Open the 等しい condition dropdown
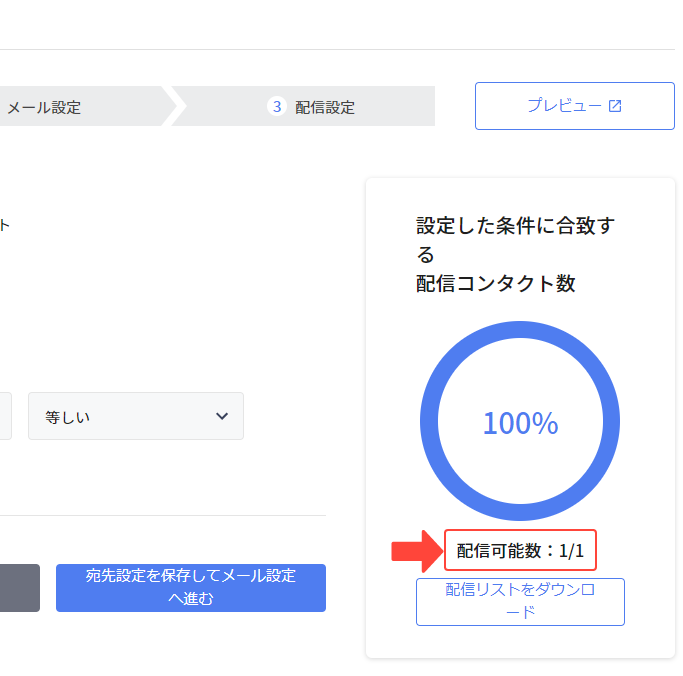This screenshot has height=676, width=683. click(x=136, y=416)
